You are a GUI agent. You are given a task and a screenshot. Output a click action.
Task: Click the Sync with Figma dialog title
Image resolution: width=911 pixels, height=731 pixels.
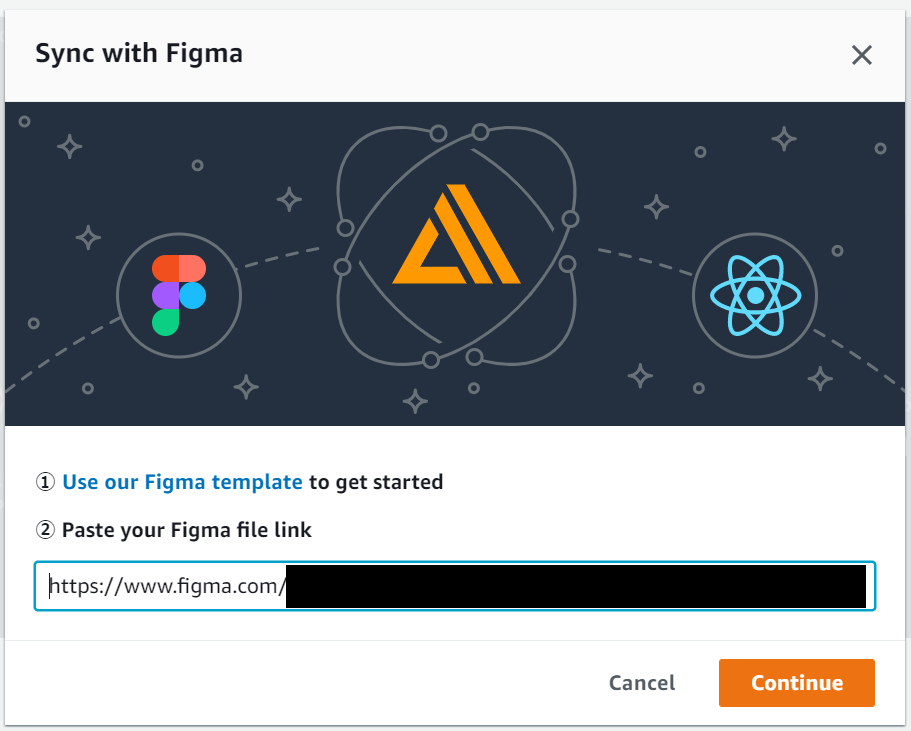click(139, 53)
